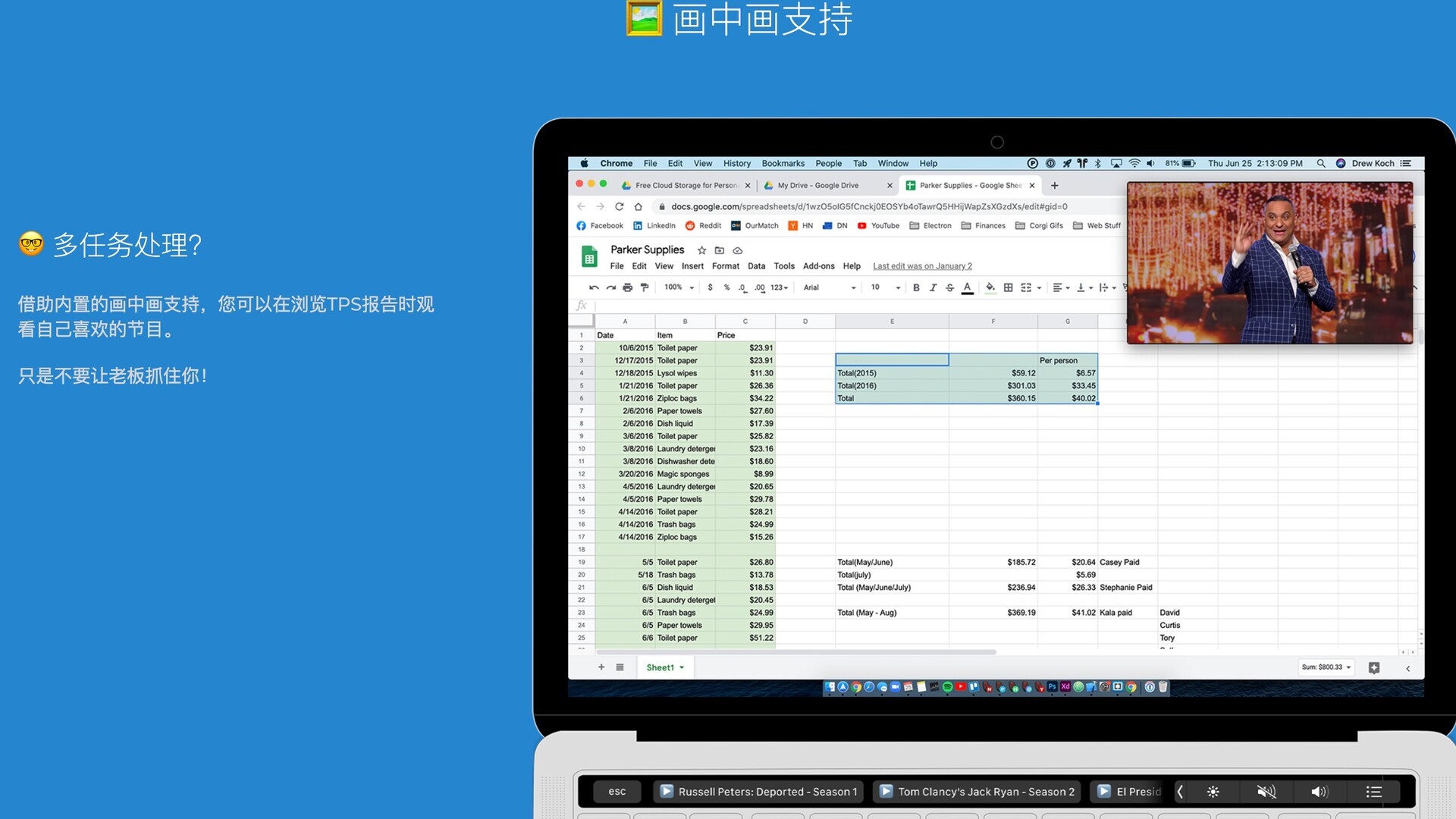Screen dimensions: 1456x819
Task: Open the Corgi Gifs bookmark folder
Action: coord(1039,225)
